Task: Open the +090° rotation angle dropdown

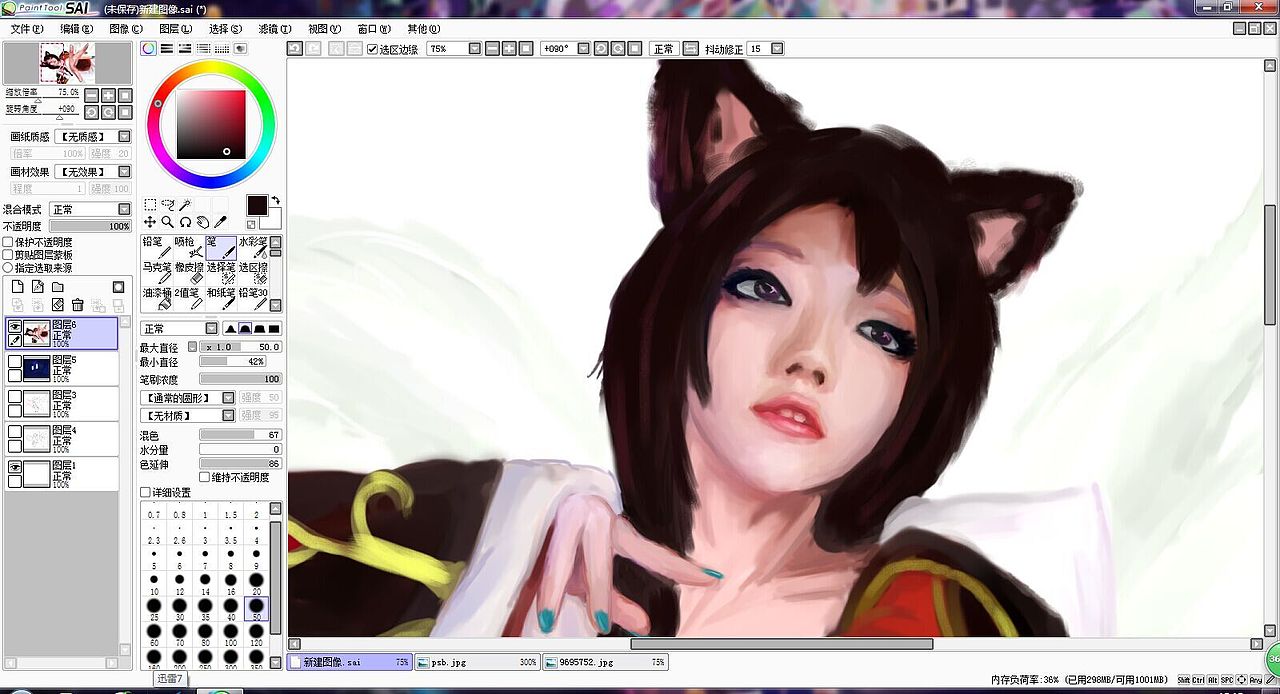Action: (584, 48)
